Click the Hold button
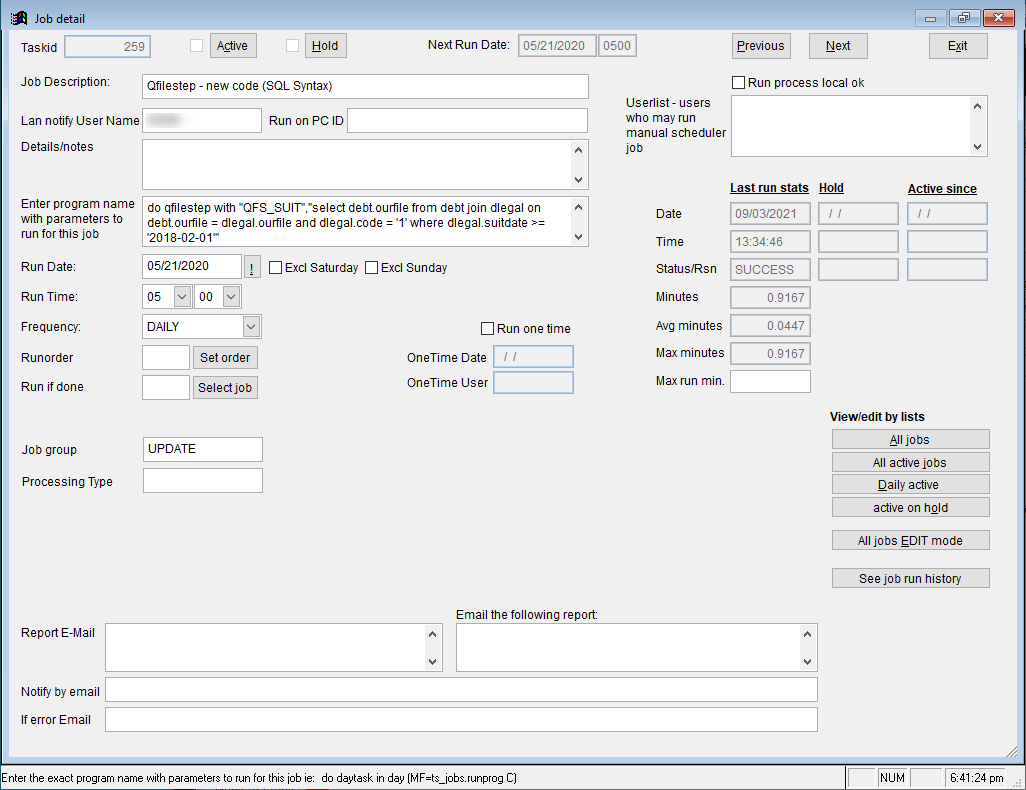1026x790 pixels. point(325,46)
